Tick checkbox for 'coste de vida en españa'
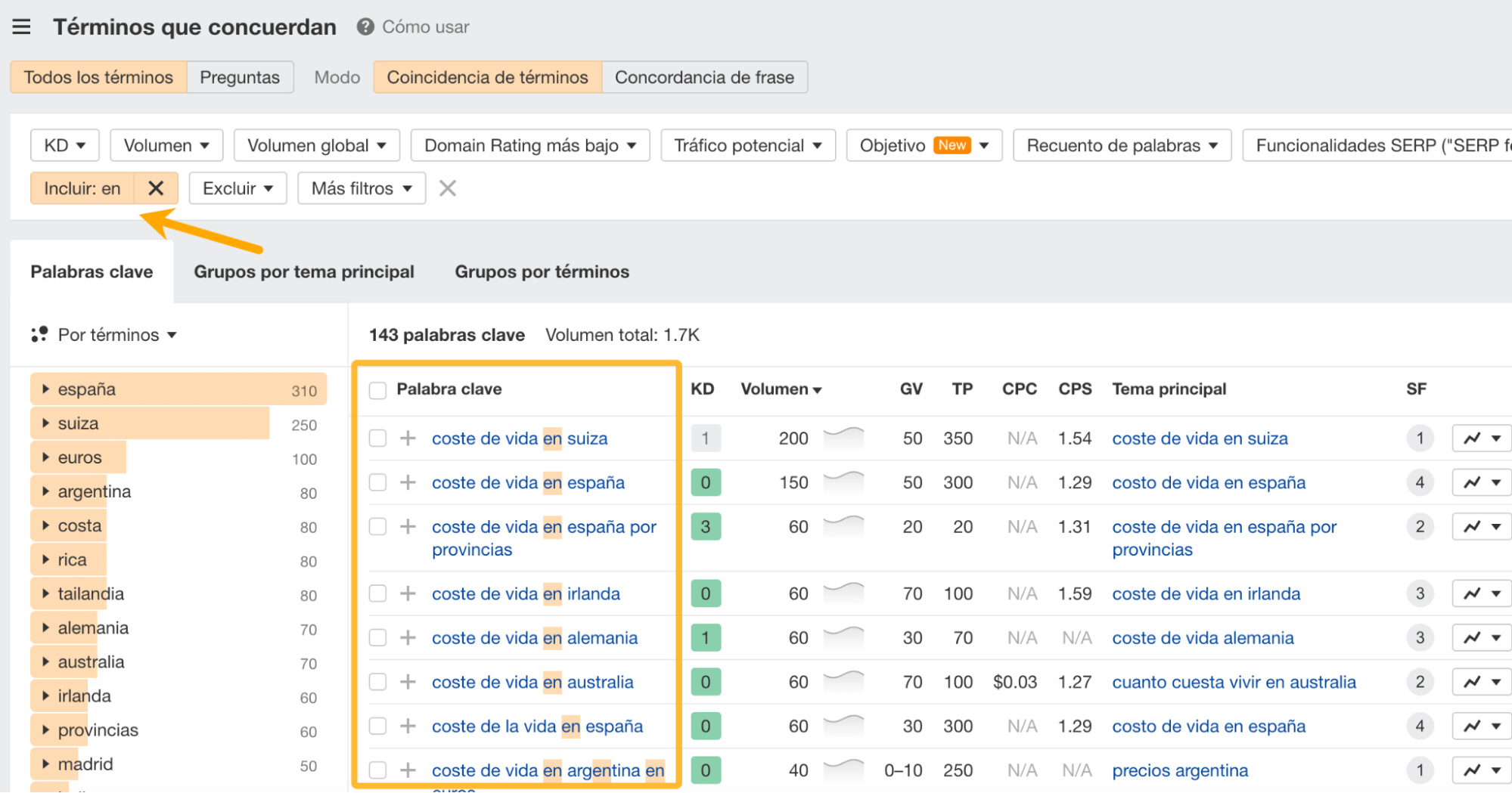Image resolution: width=1512 pixels, height=793 pixels. click(x=377, y=482)
